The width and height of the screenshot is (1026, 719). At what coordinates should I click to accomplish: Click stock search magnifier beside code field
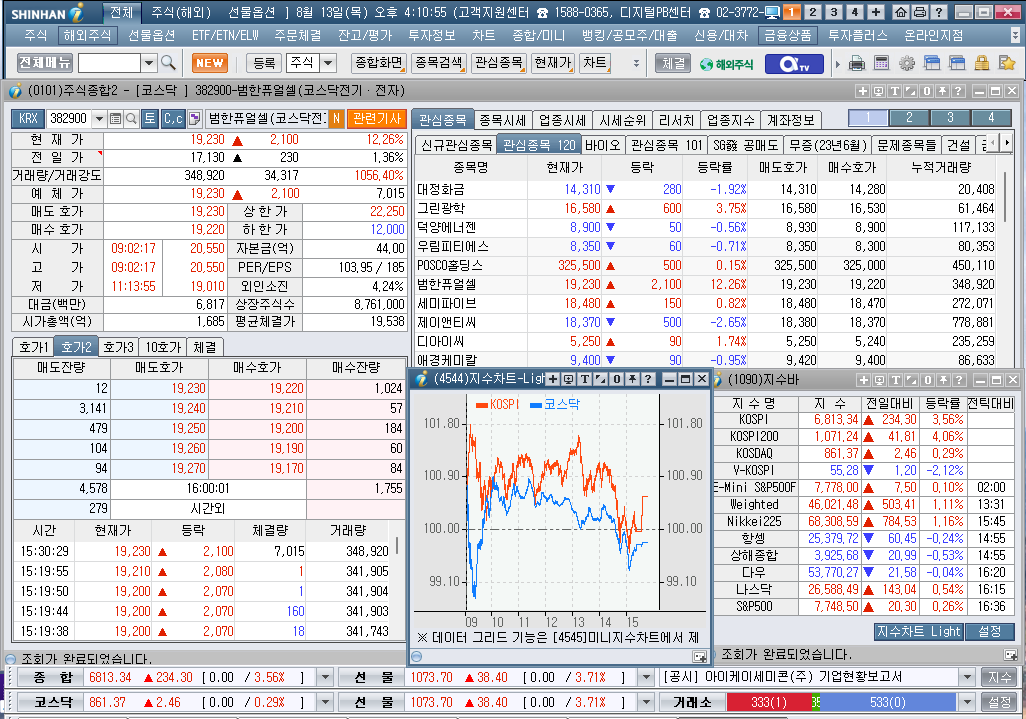[x=131, y=118]
